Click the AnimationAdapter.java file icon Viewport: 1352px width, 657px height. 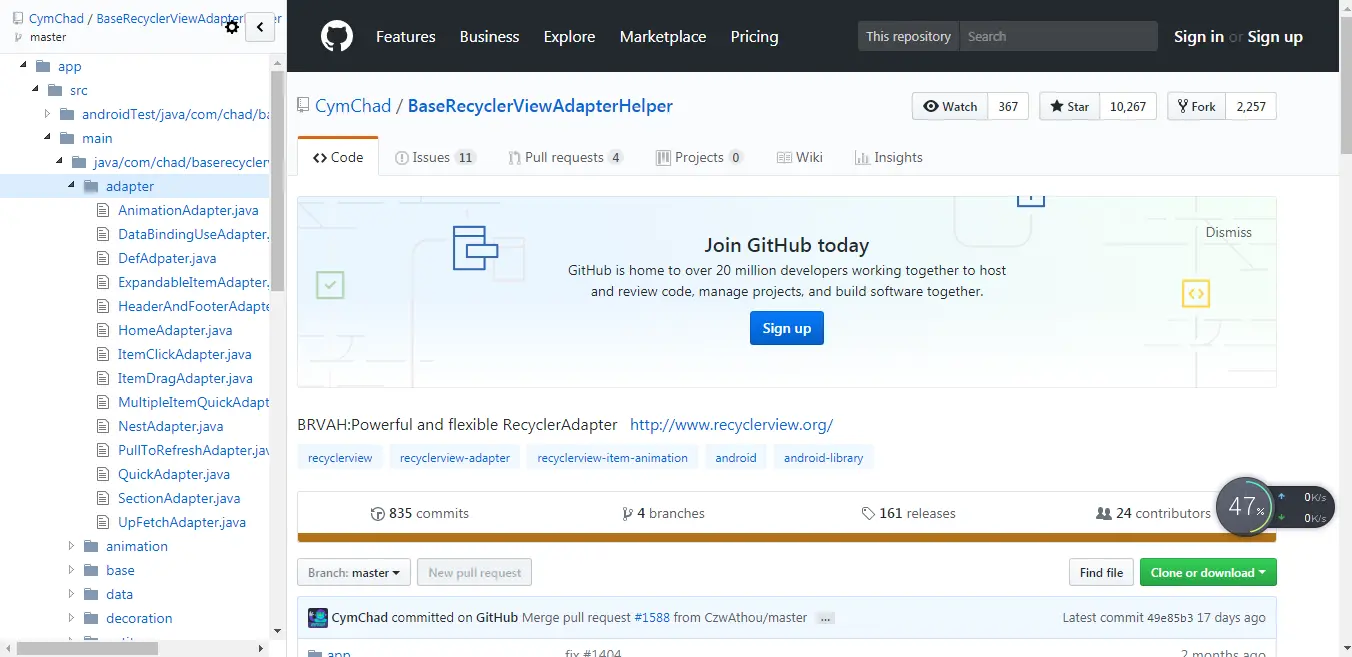[102, 210]
